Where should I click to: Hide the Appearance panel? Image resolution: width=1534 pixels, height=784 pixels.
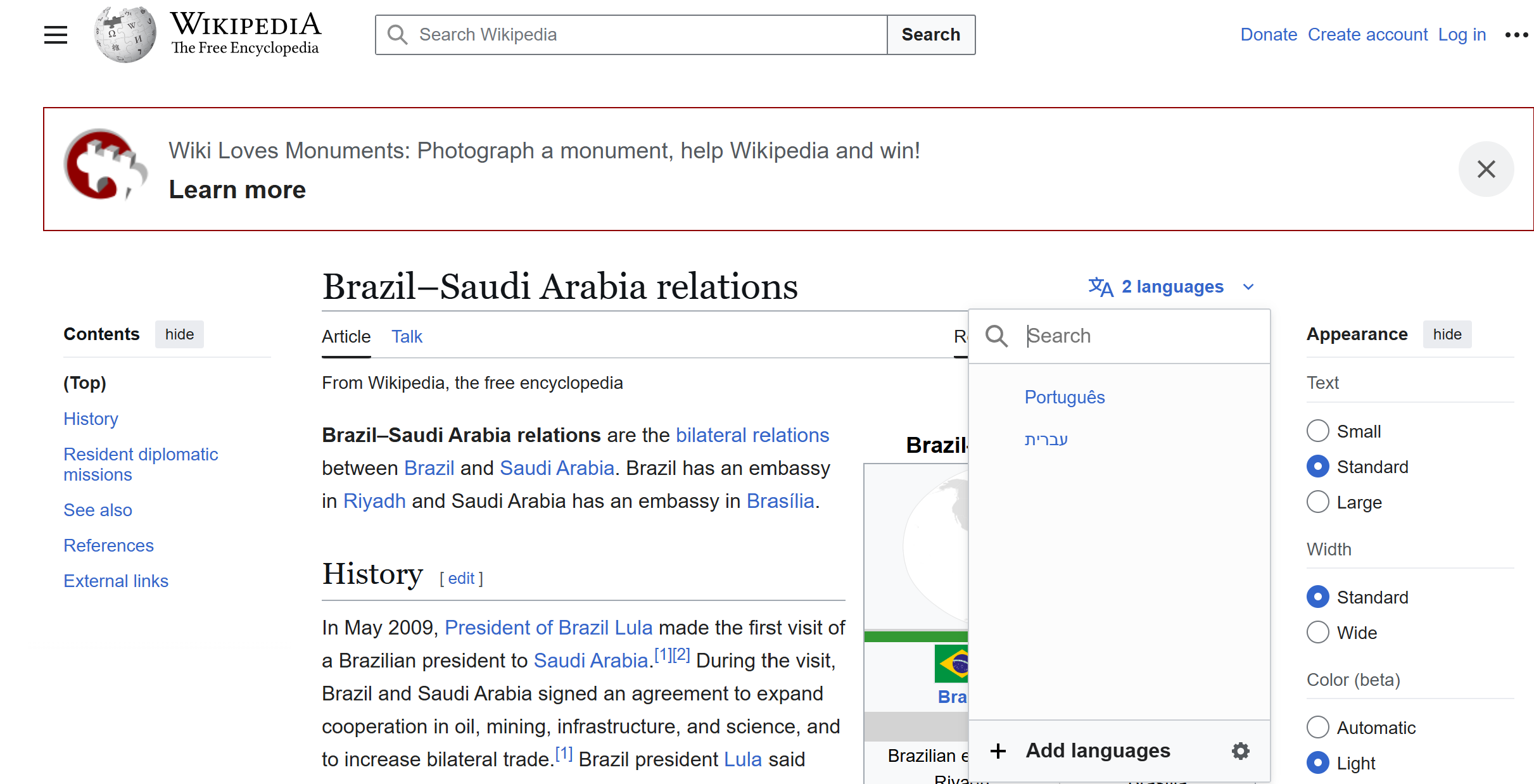click(1447, 334)
